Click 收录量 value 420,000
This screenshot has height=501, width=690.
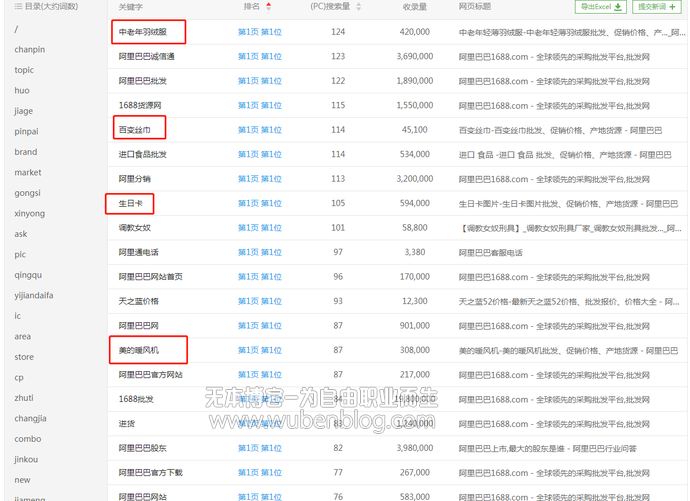415,32
